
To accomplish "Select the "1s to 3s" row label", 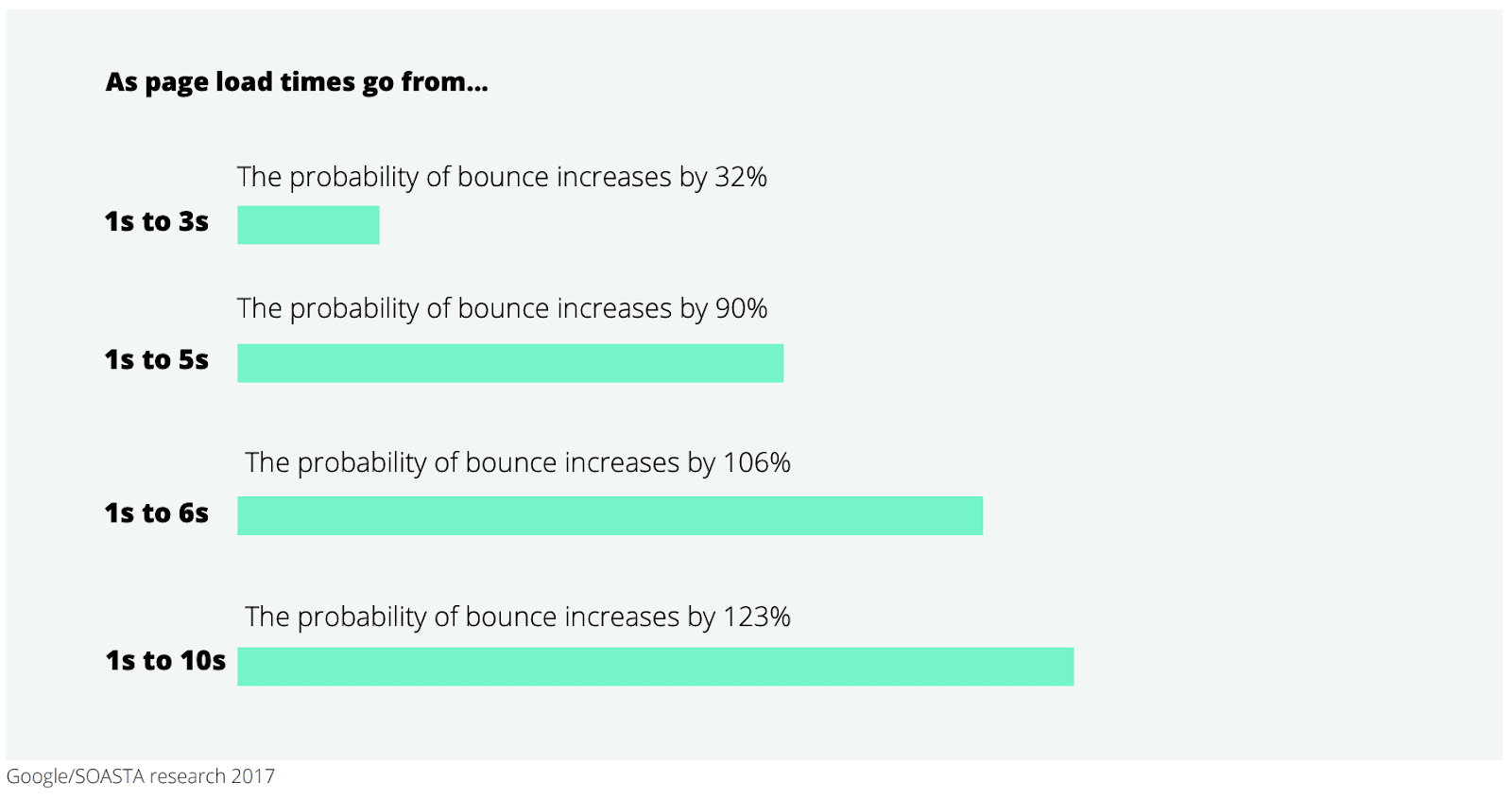I will point(157,221).
